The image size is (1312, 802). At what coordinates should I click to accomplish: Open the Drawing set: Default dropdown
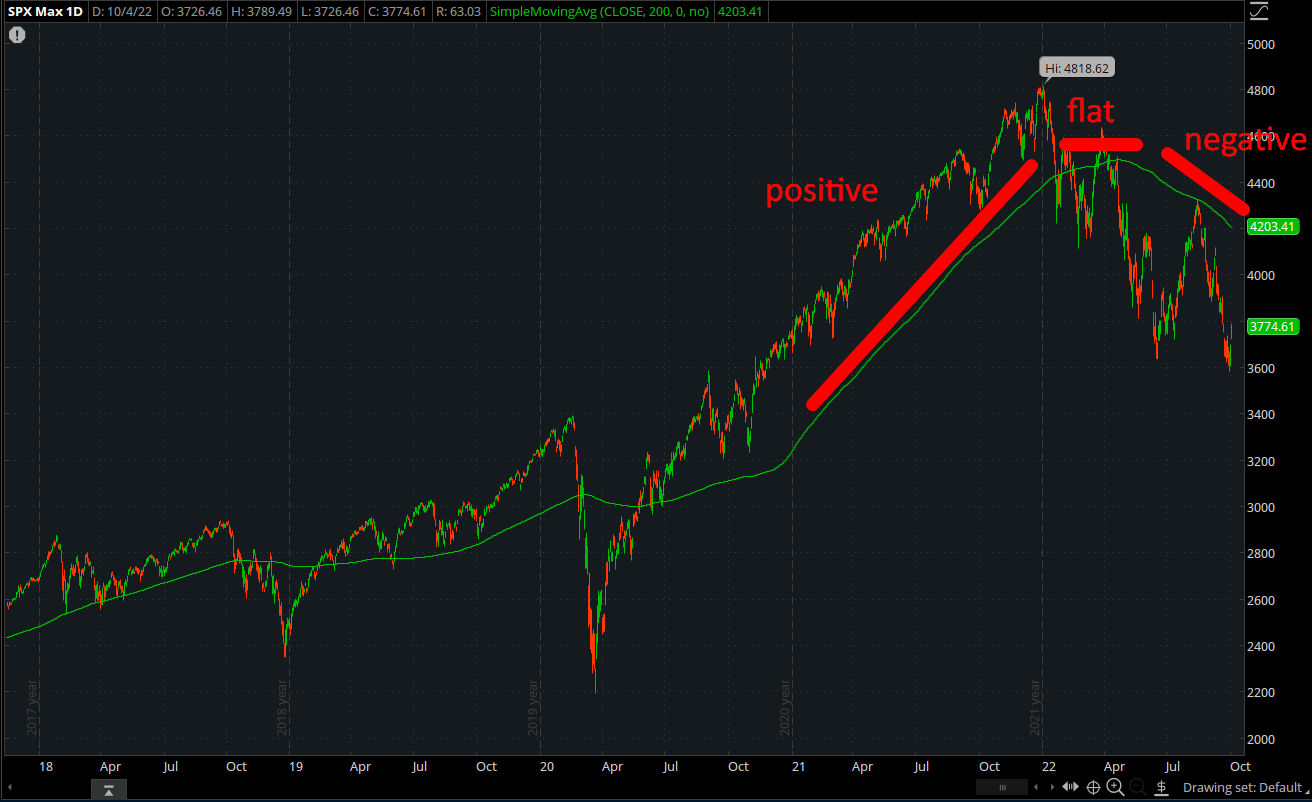pos(1245,788)
